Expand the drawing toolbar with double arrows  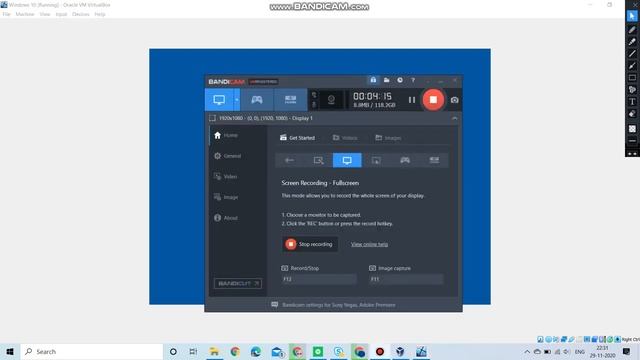[x=632, y=153]
